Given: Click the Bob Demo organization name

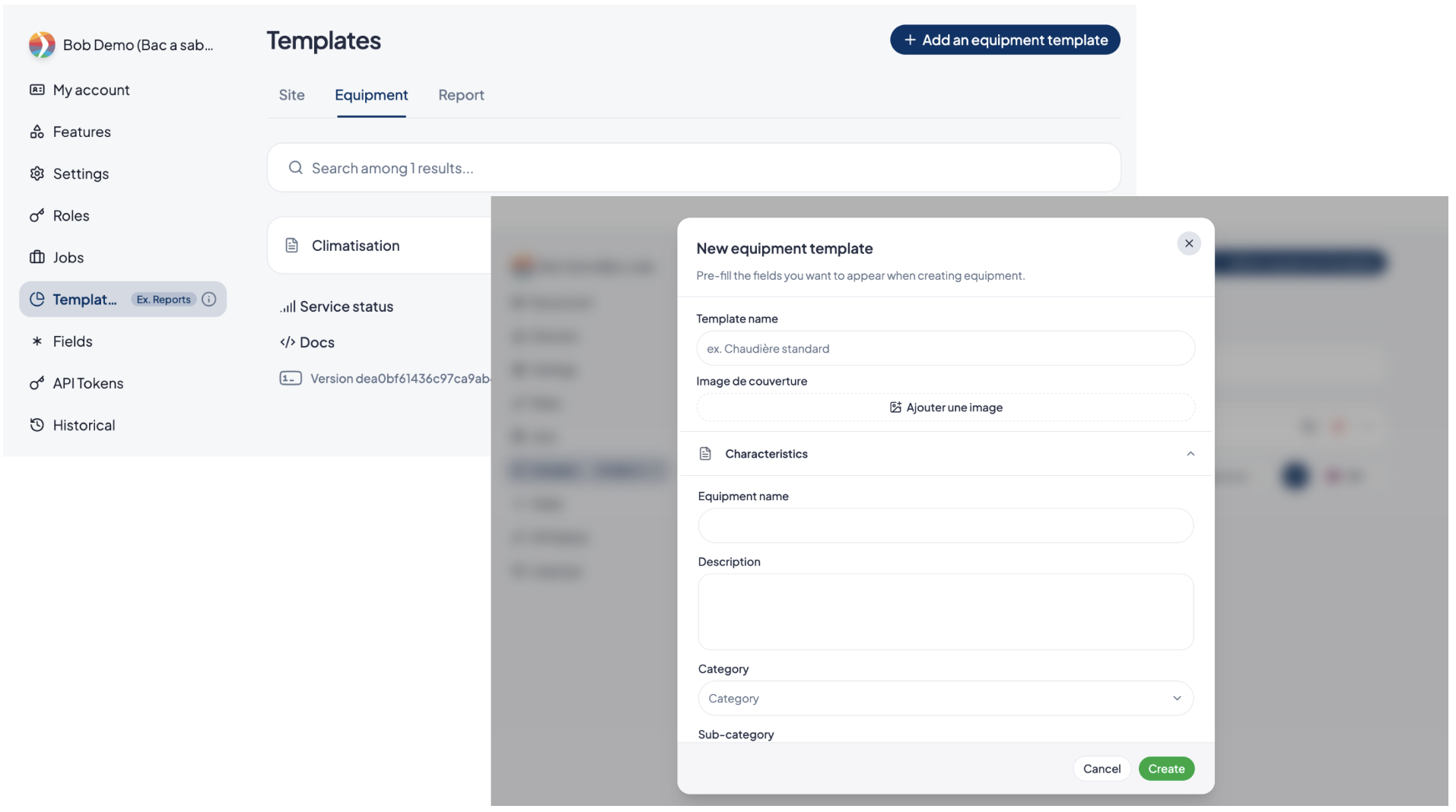Looking at the screenshot, I should coord(138,45).
